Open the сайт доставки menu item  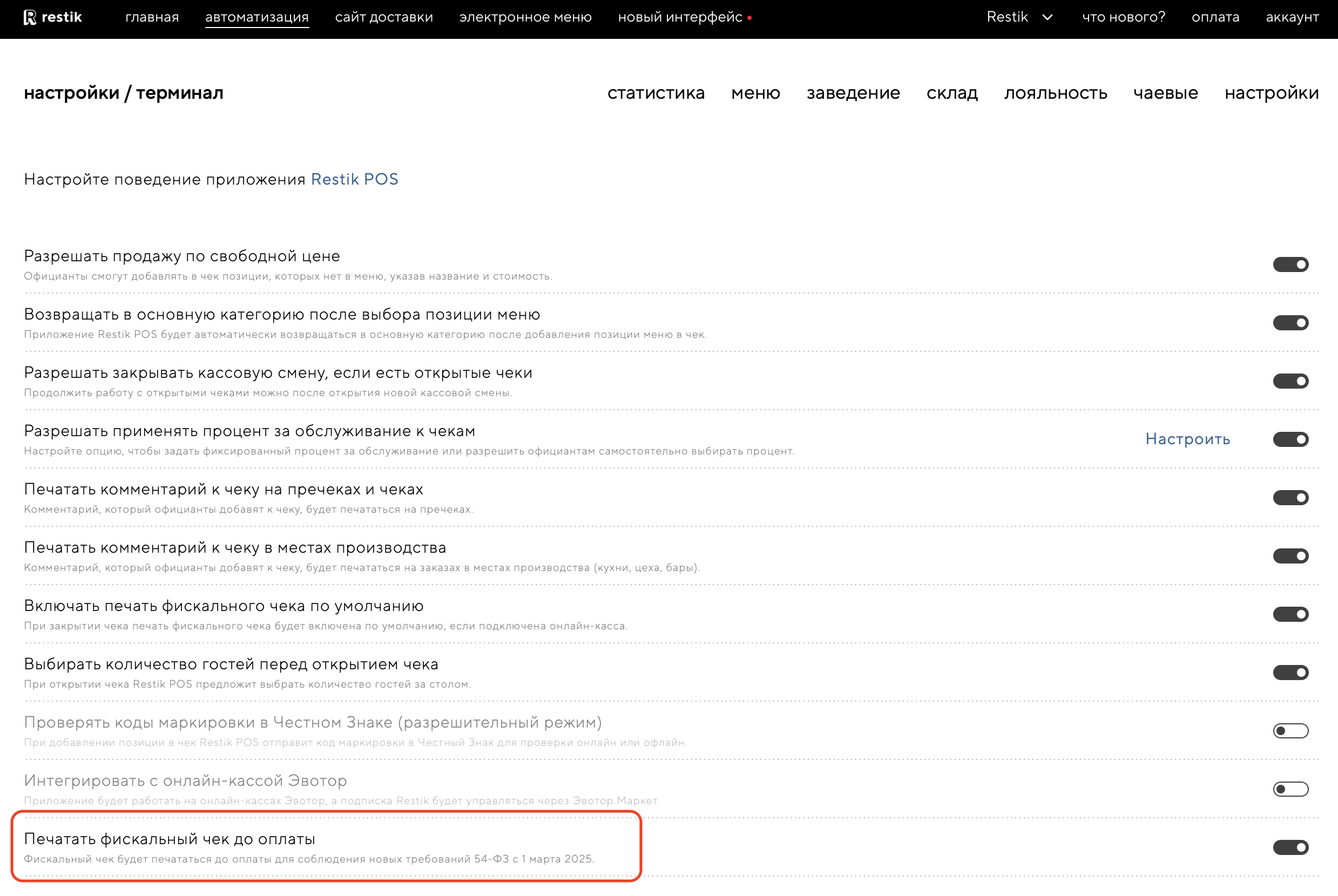[x=383, y=18]
